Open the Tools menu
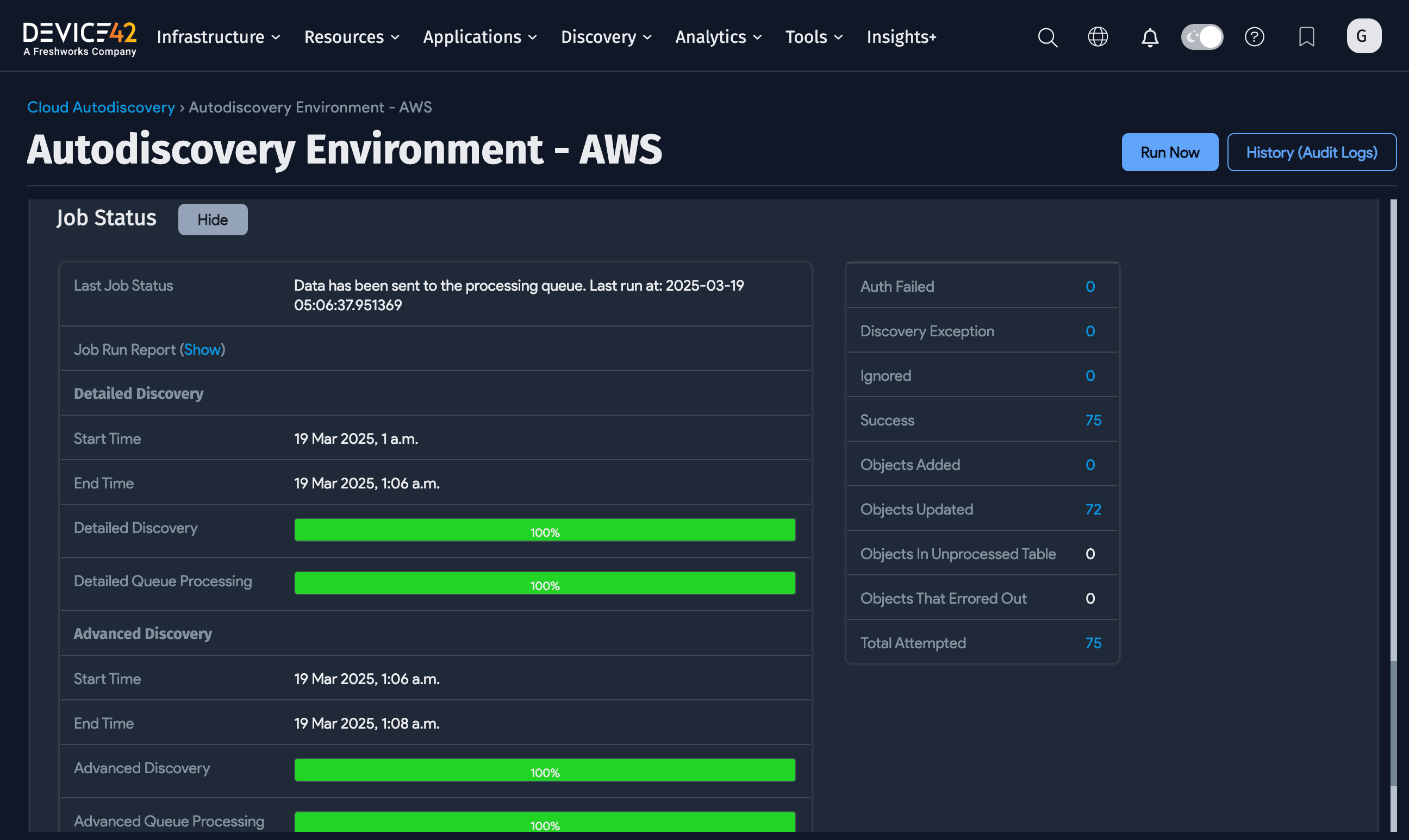The image size is (1409, 840). tap(814, 37)
